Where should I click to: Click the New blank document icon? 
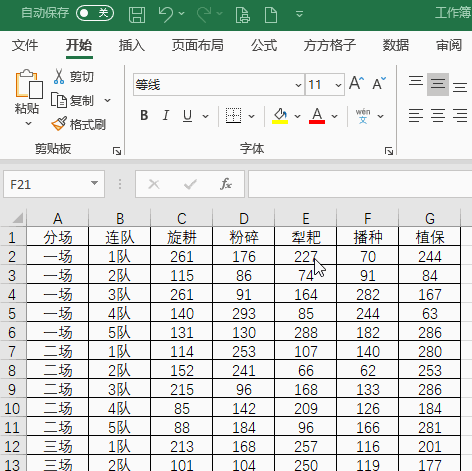point(271,15)
